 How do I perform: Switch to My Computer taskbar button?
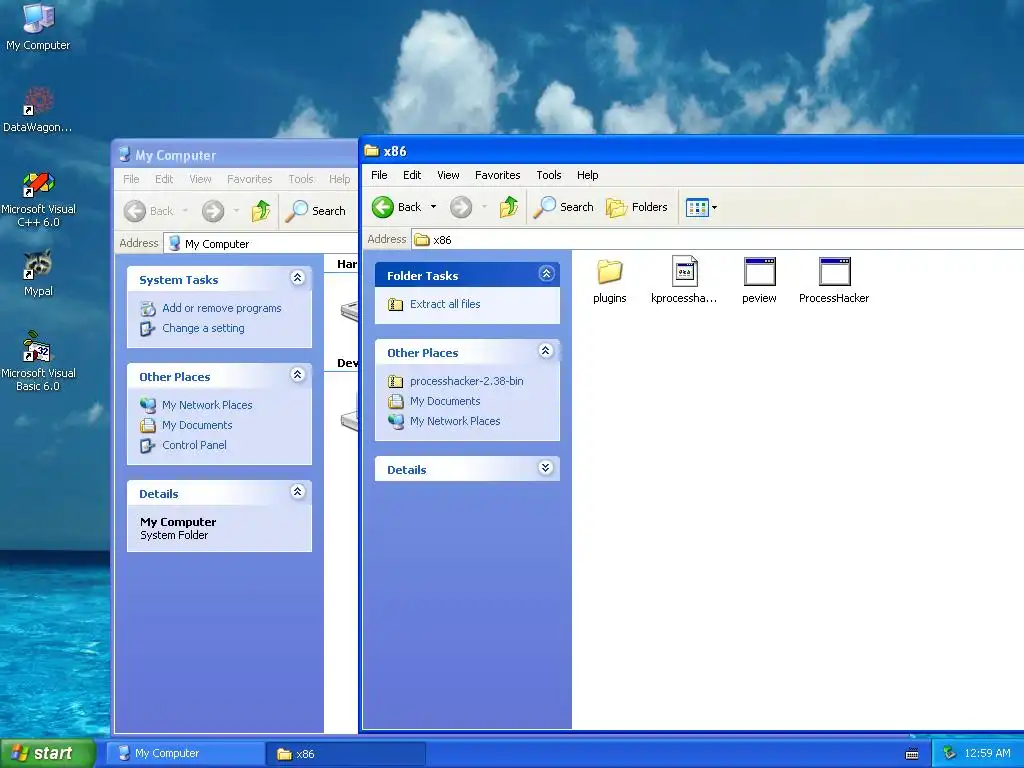[185, 754]
